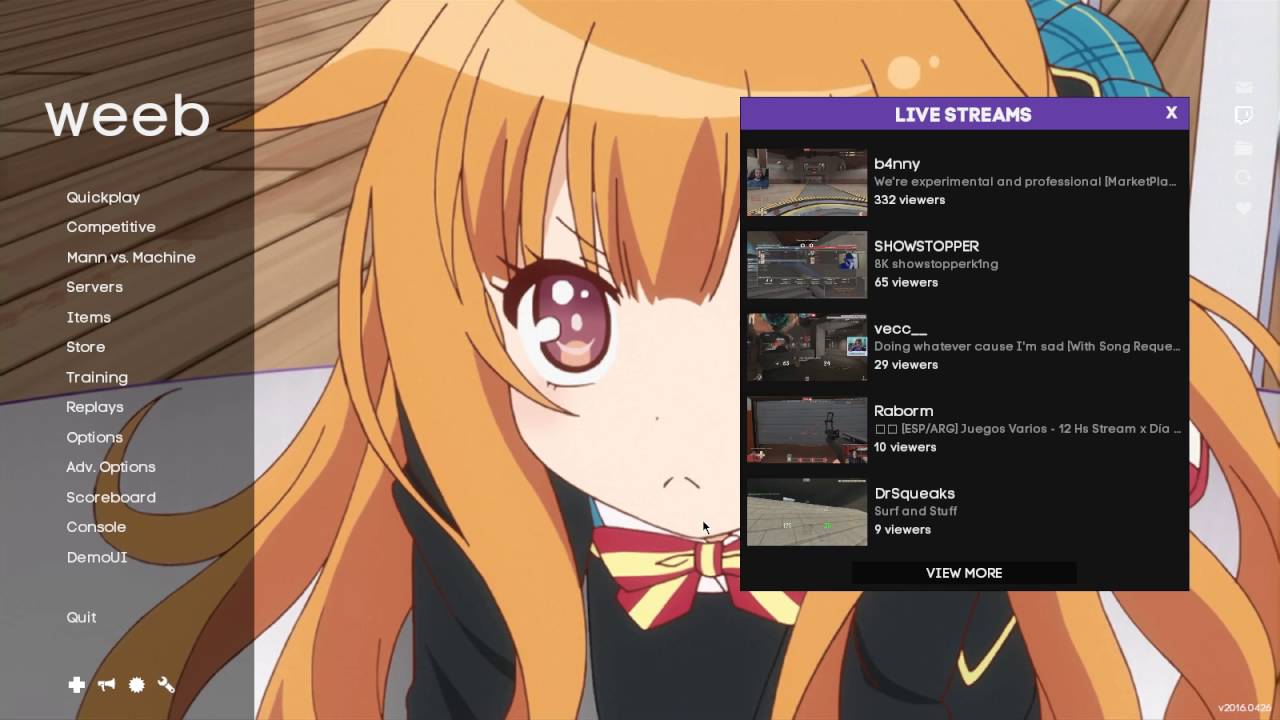Open DemoUI
The width and height of the screenshot is (1280, 720).
coord(97,557)
